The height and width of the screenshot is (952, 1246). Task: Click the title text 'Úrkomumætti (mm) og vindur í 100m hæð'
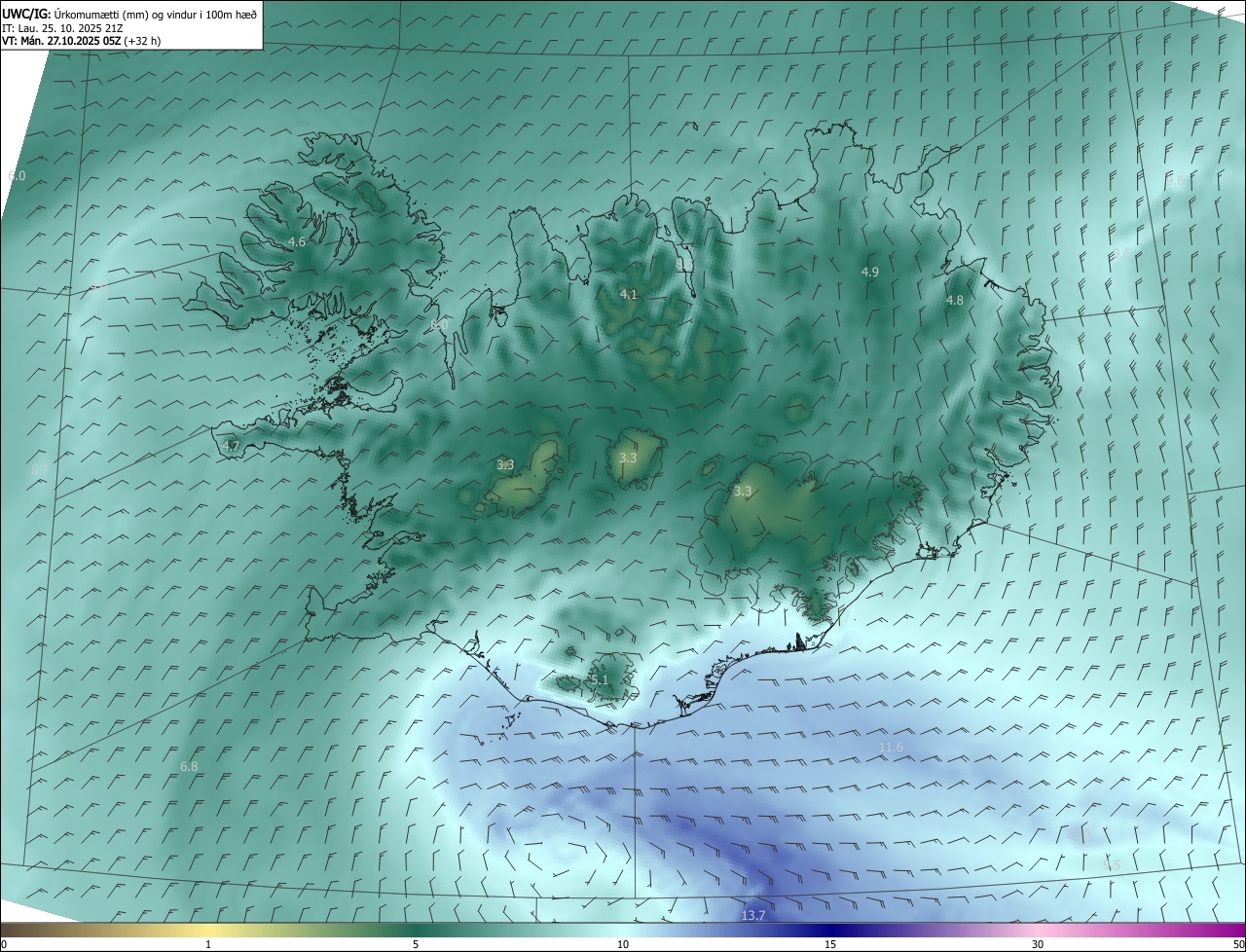(155, 13)
